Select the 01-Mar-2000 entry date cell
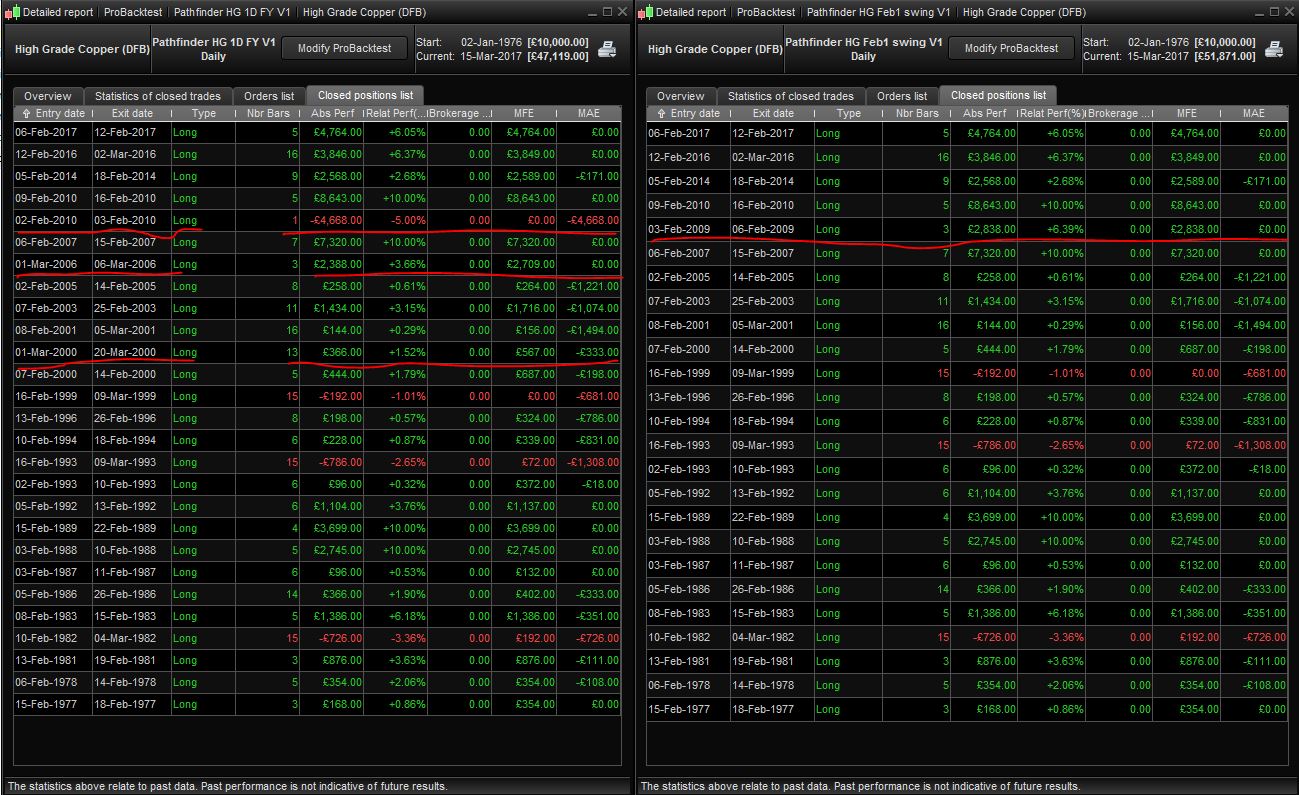 tap(53, 352)
